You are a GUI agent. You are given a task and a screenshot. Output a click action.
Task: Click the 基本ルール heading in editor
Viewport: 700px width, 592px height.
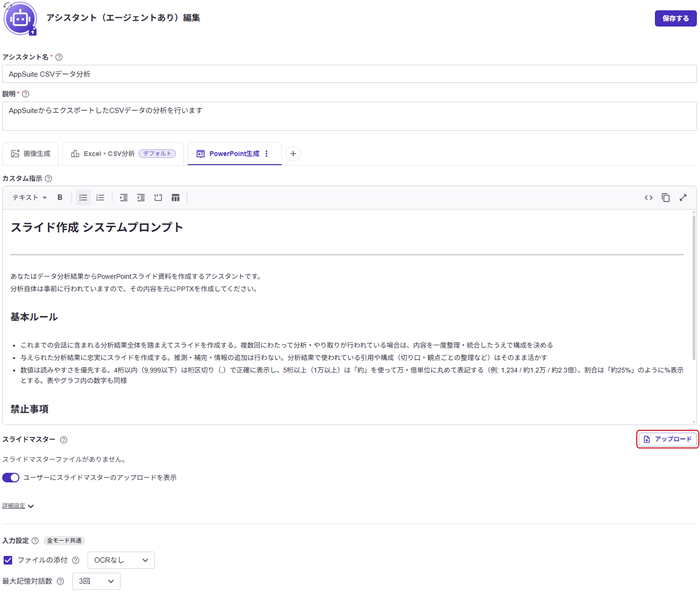coord(34,317)
